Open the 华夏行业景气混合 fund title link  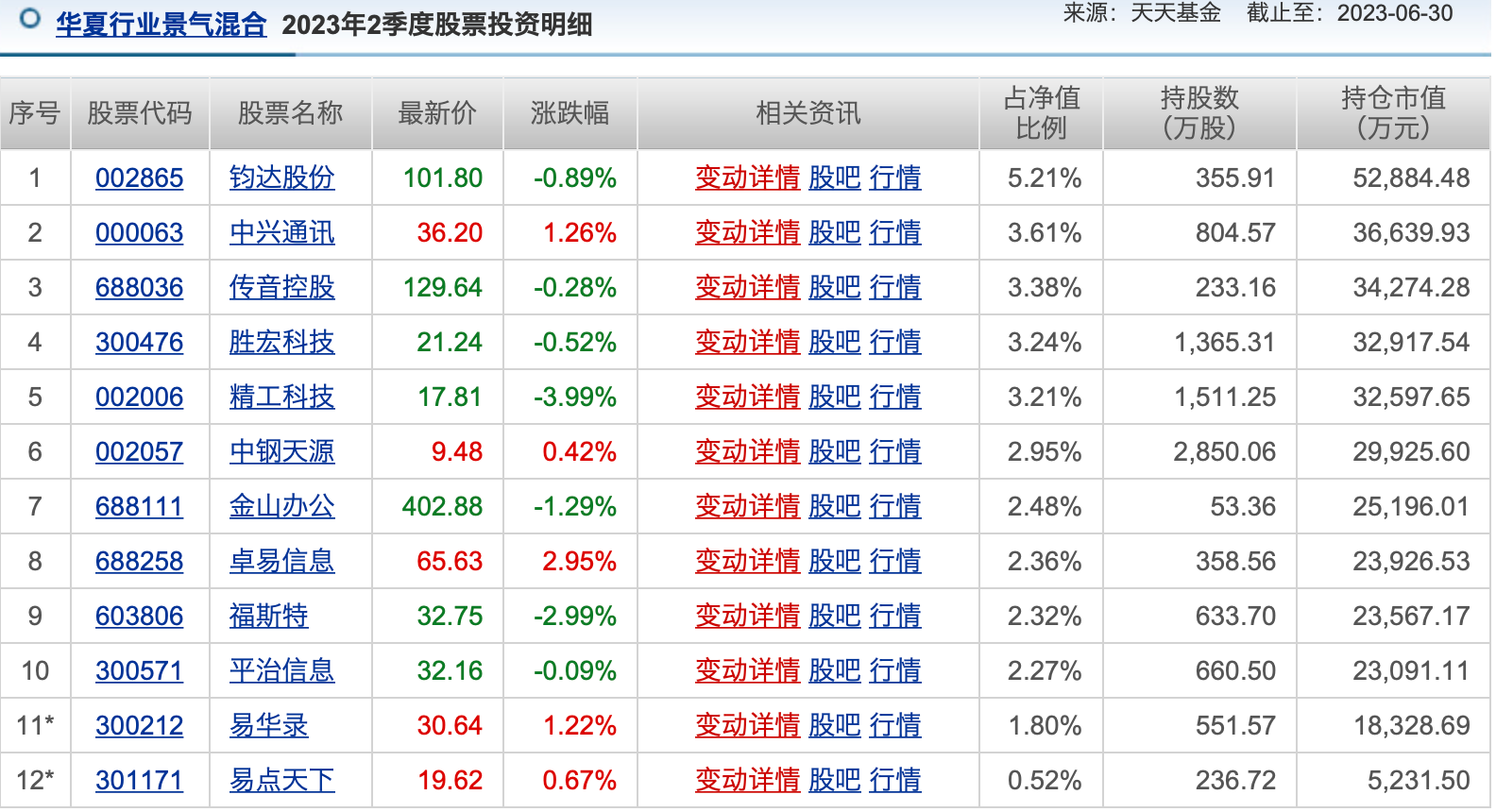(161, 25)
